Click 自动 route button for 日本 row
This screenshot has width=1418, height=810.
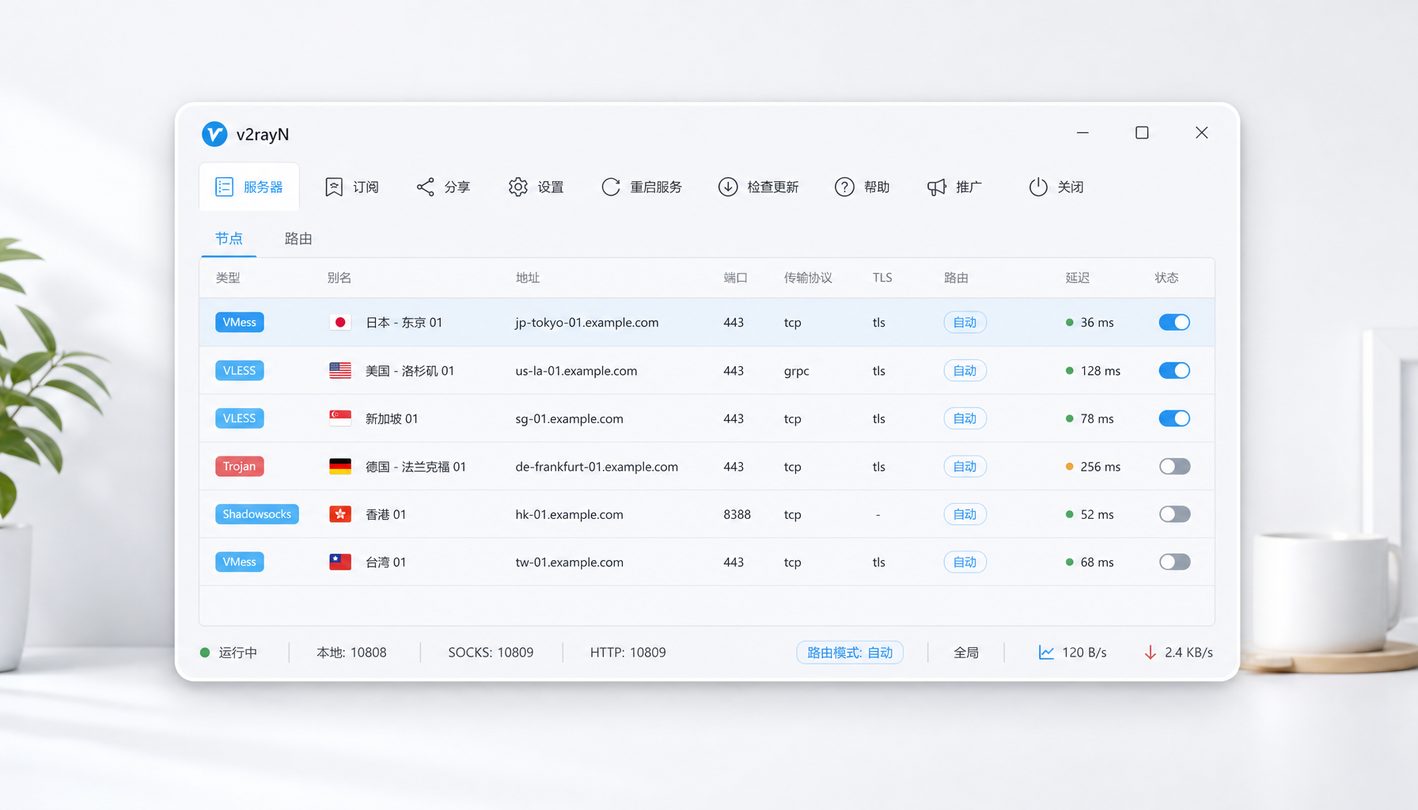[x=965, y=322]
